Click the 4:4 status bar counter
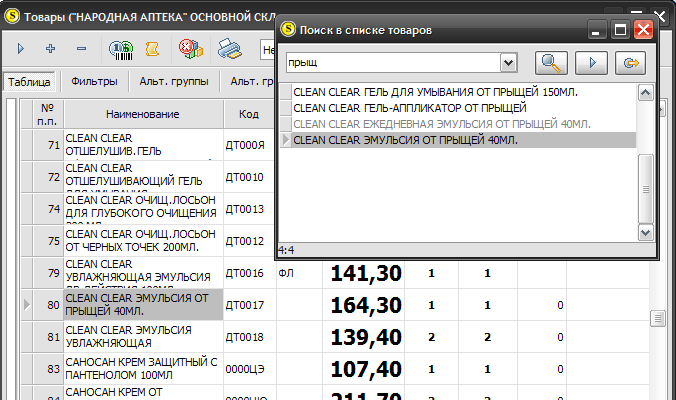 click(286, 250)
